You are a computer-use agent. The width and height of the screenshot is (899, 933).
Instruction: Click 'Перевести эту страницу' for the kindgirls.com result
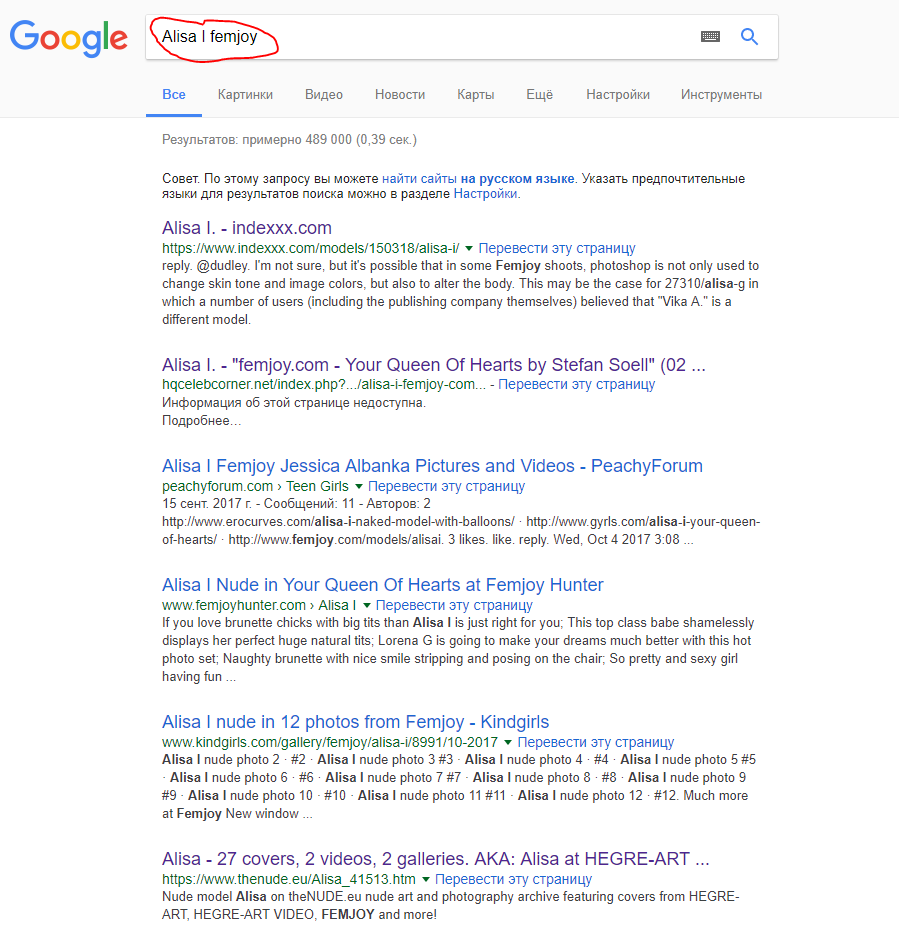click(x=595, y=742)
